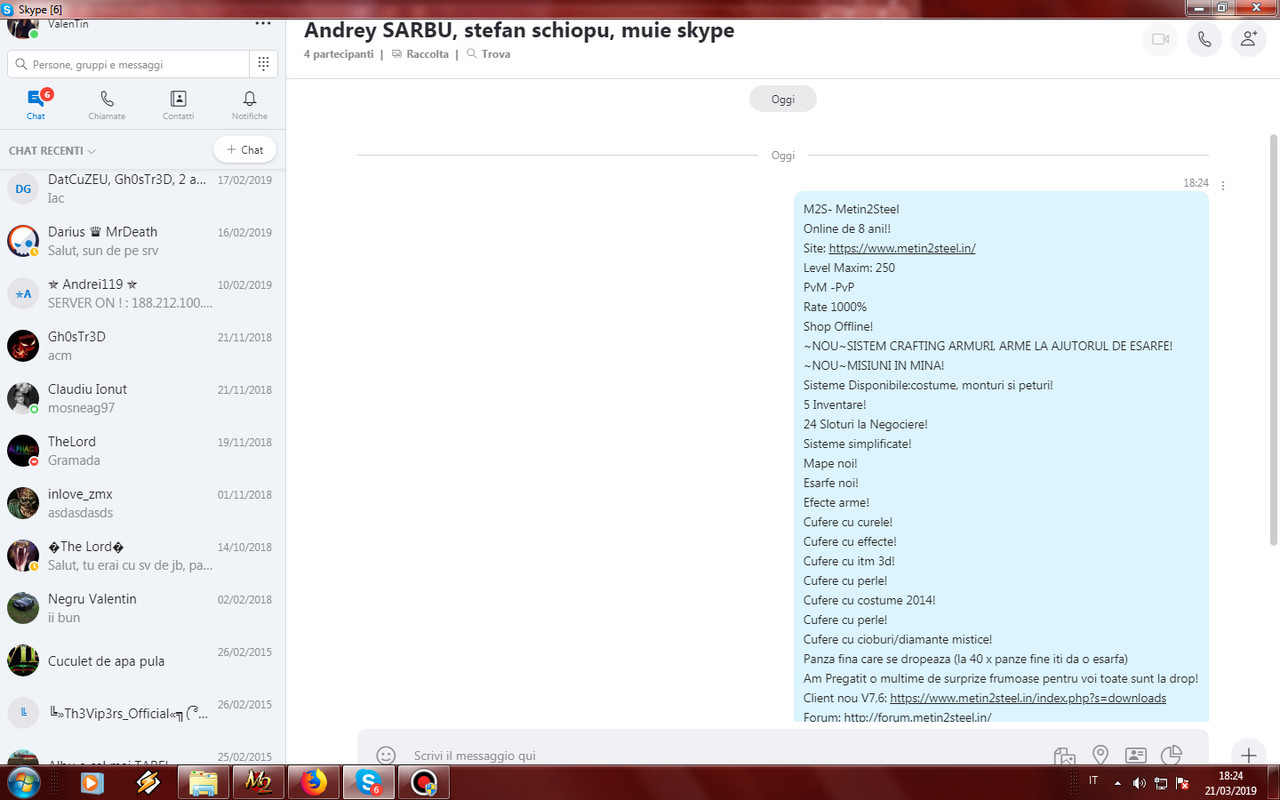
Task: Open the screen recorder taskbar icon
Action: point(424,782)
